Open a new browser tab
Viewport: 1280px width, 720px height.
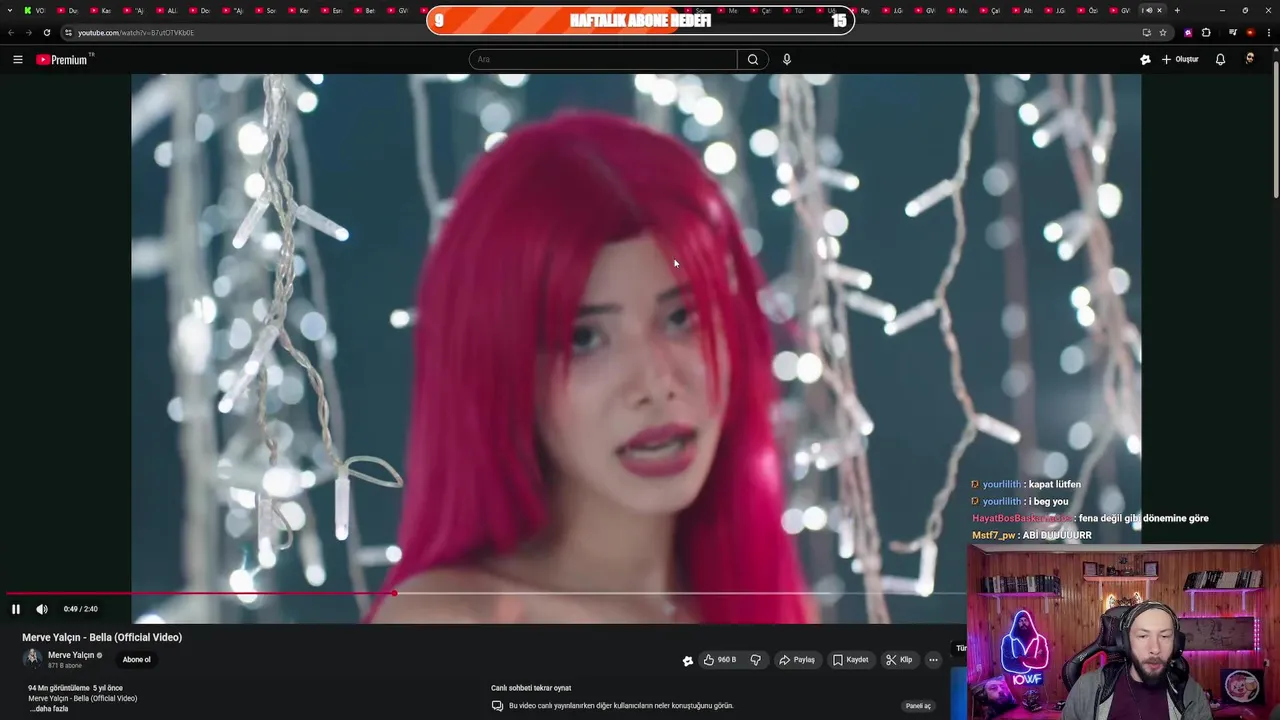[1177, 11]
